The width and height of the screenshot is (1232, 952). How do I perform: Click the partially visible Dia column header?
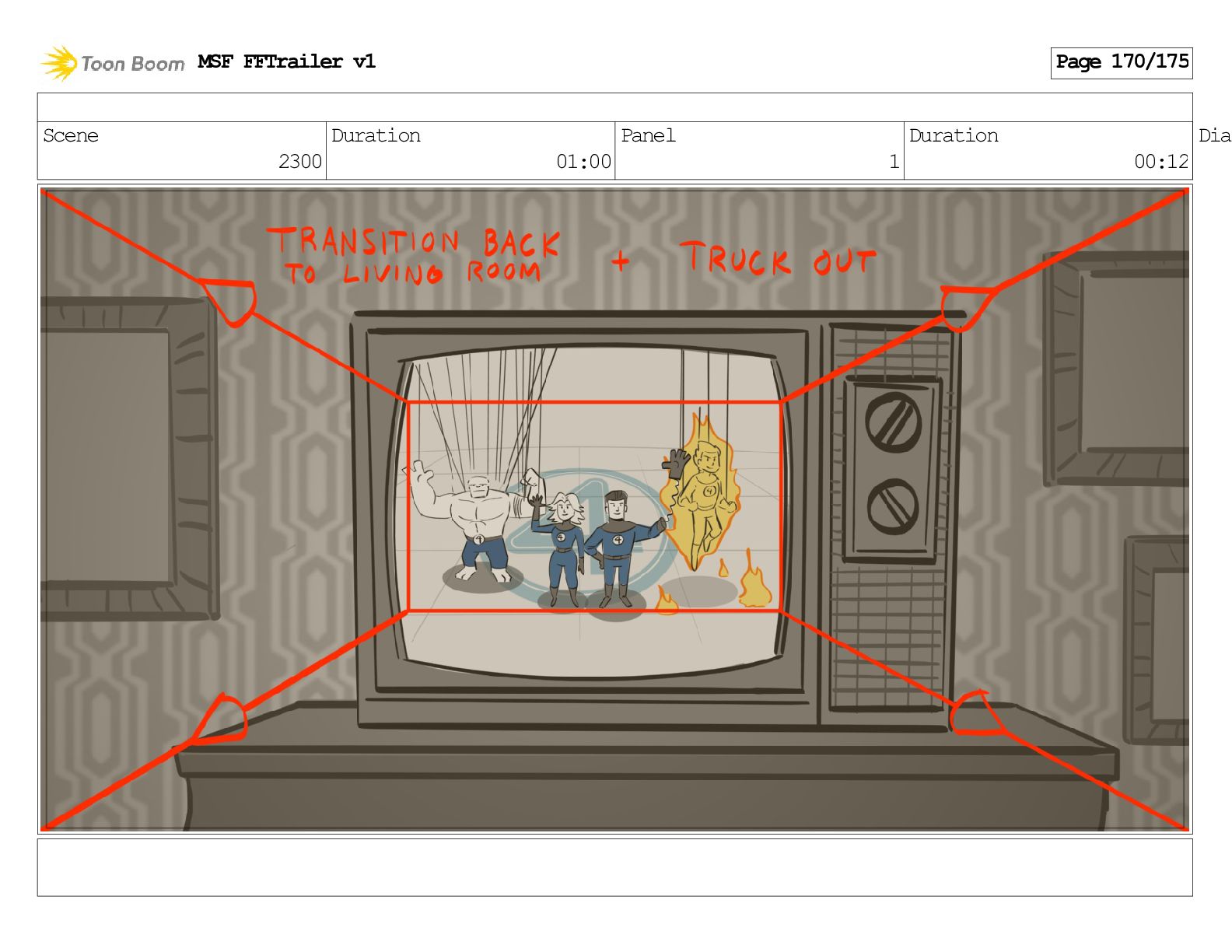click(1214, 135)
